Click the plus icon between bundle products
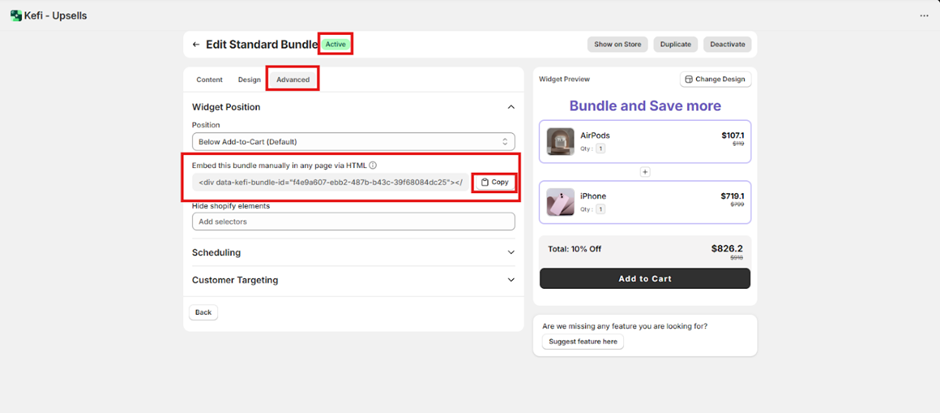Image resolution: width=940 pixels, height=413 pixels. pos(645,172)
